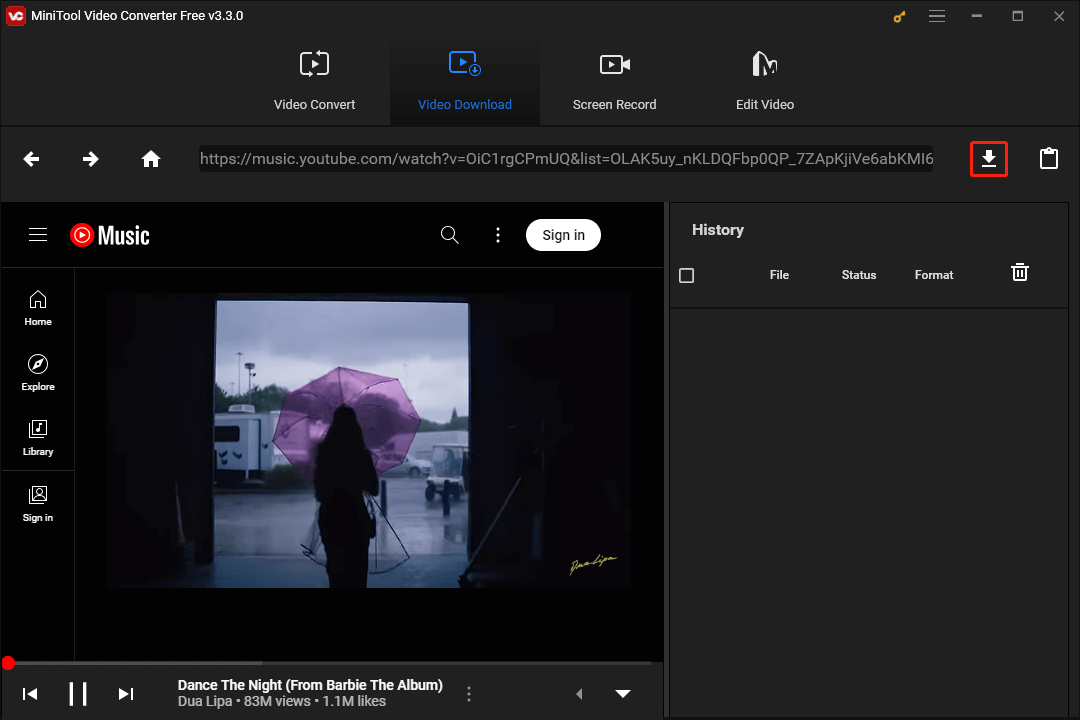Go to Home in YouTube Music sidebar

tap(38, 308)
